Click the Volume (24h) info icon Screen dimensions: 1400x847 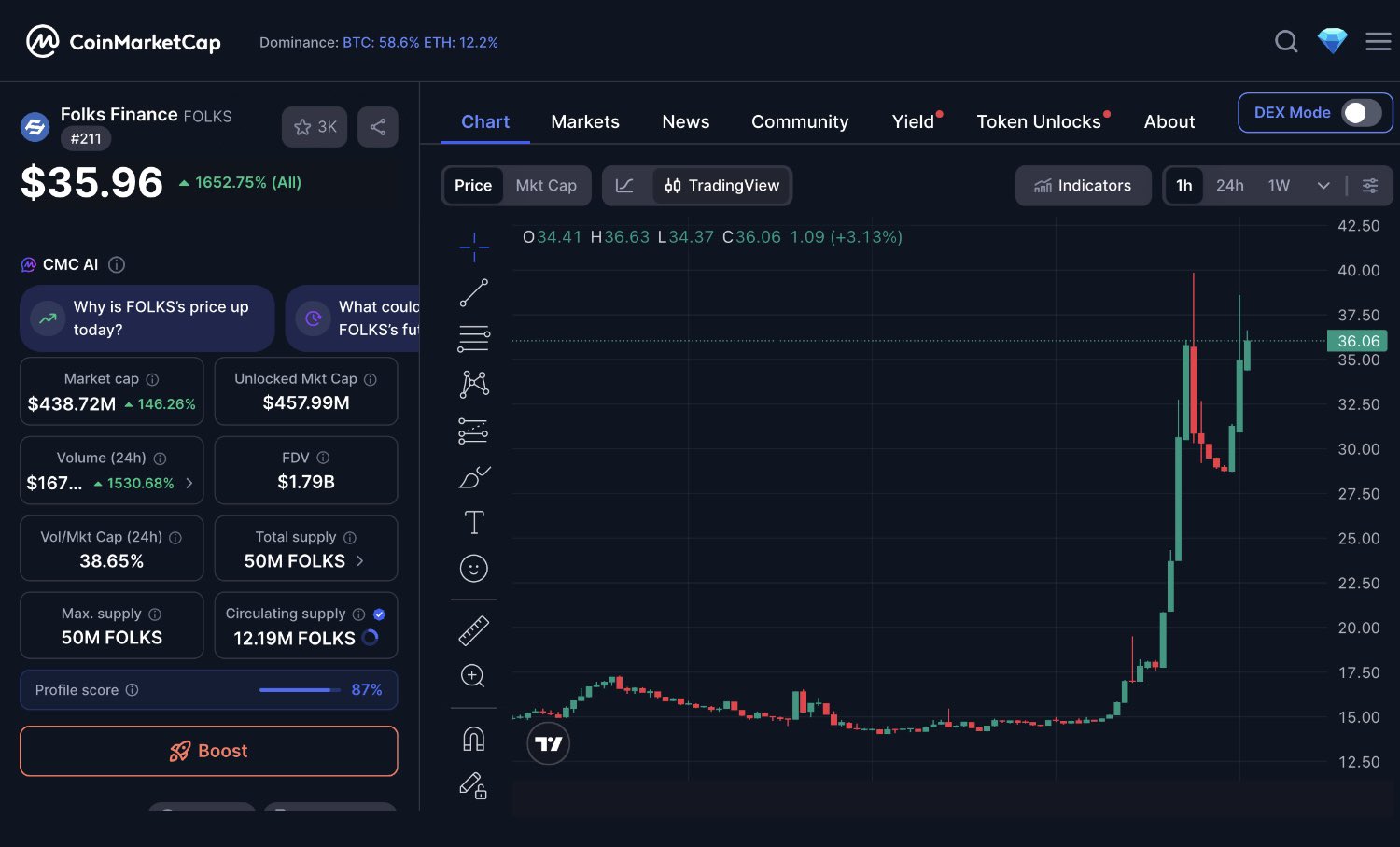(160, 459)
